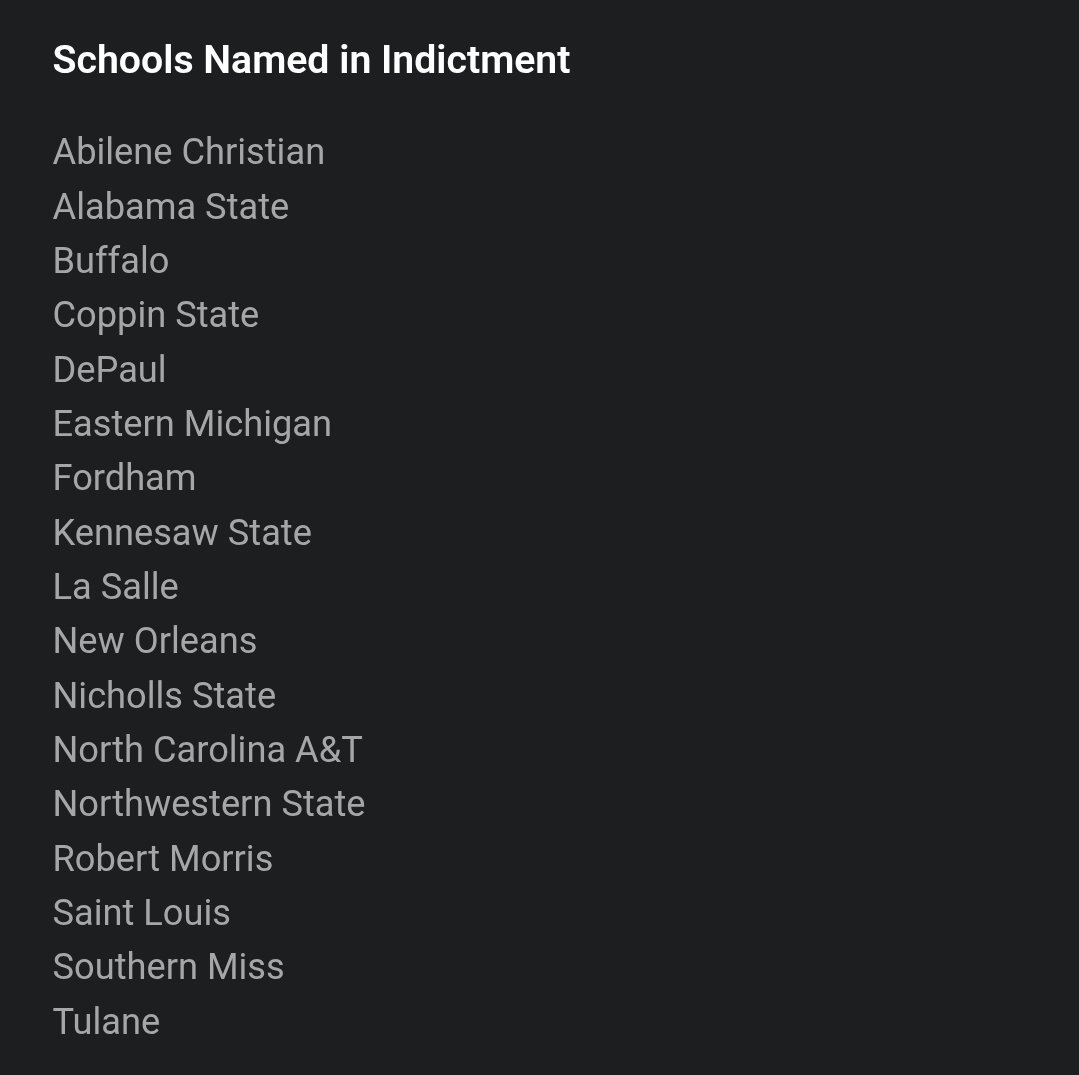
Task: Click Eastern Michigan in the list
Action: 192,424
